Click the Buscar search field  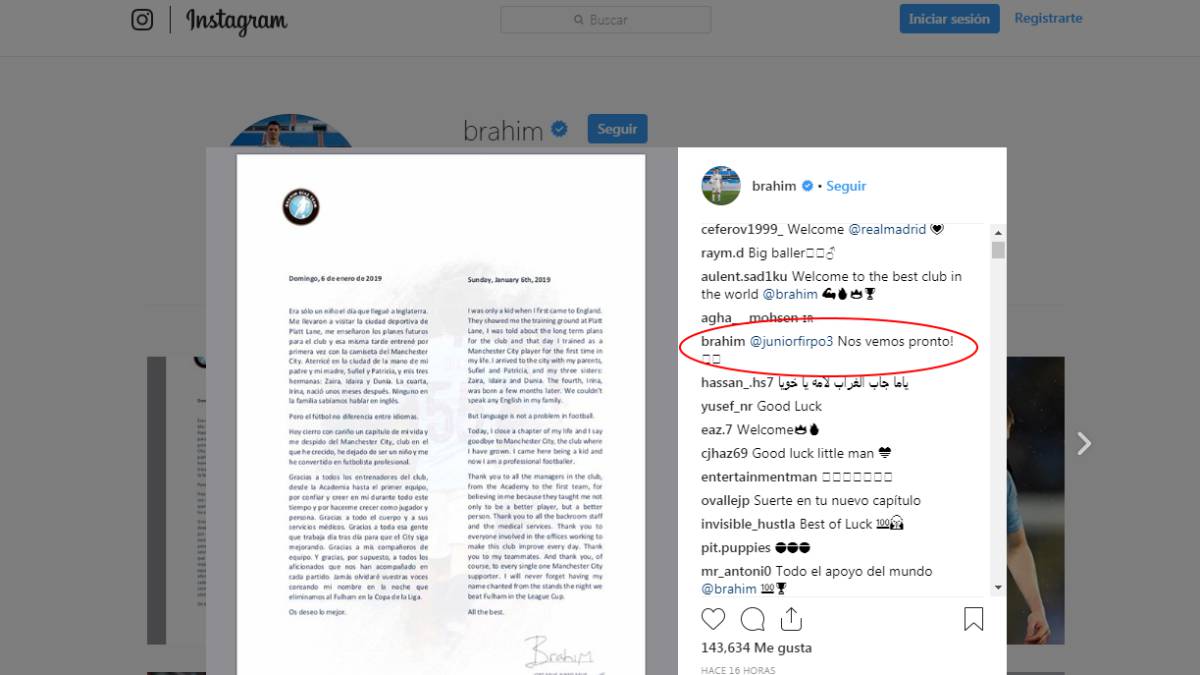point(606,20)
